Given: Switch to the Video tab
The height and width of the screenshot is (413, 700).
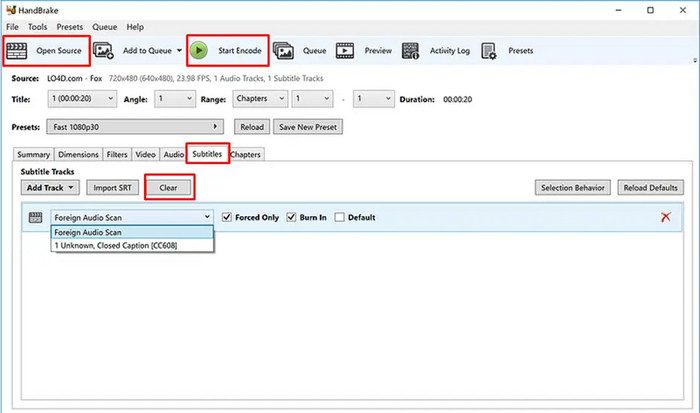Looking at the screenshot, I should point(145,154).
